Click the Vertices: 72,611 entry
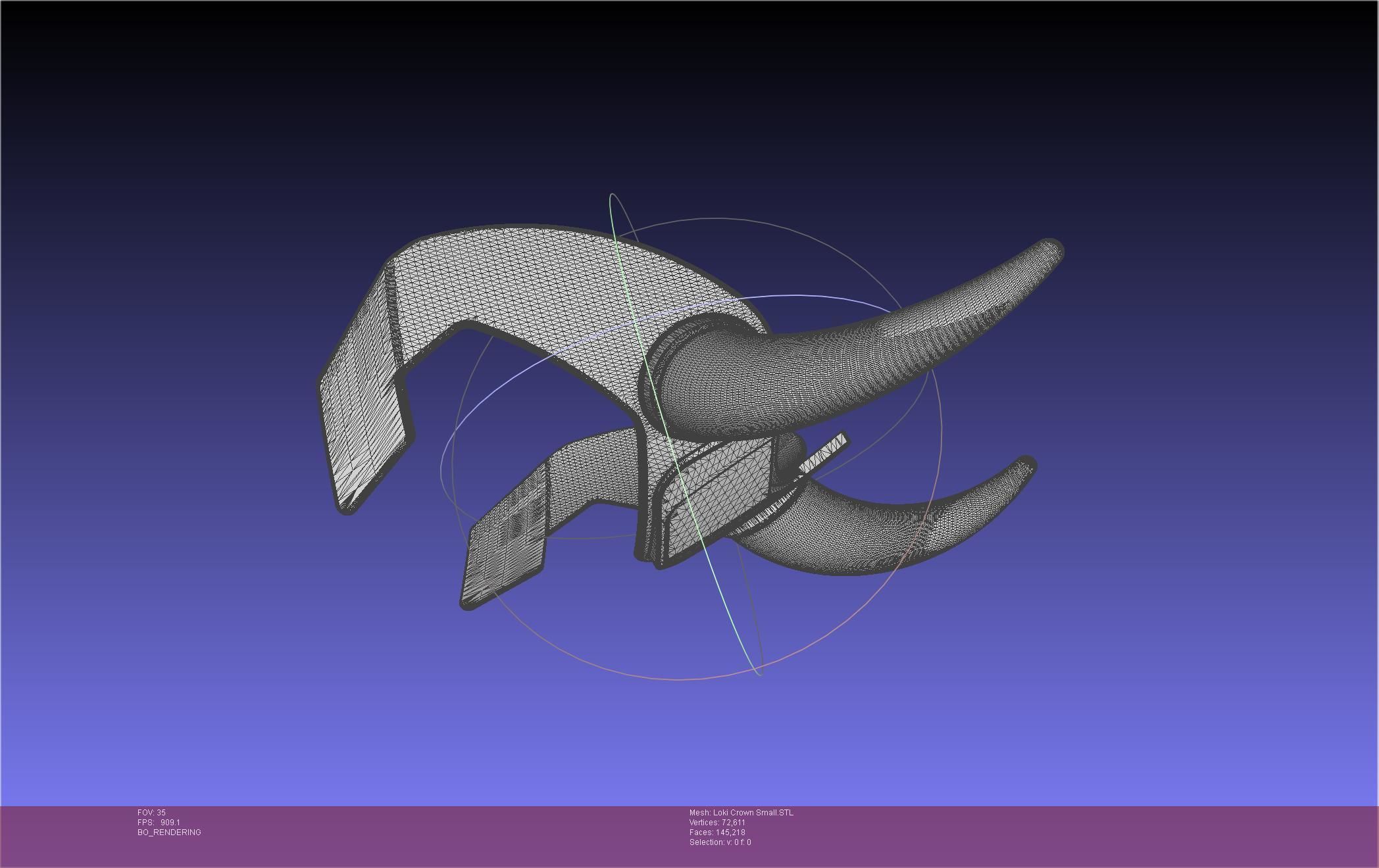Screen dimensions: 1379x868 point(717,823)
